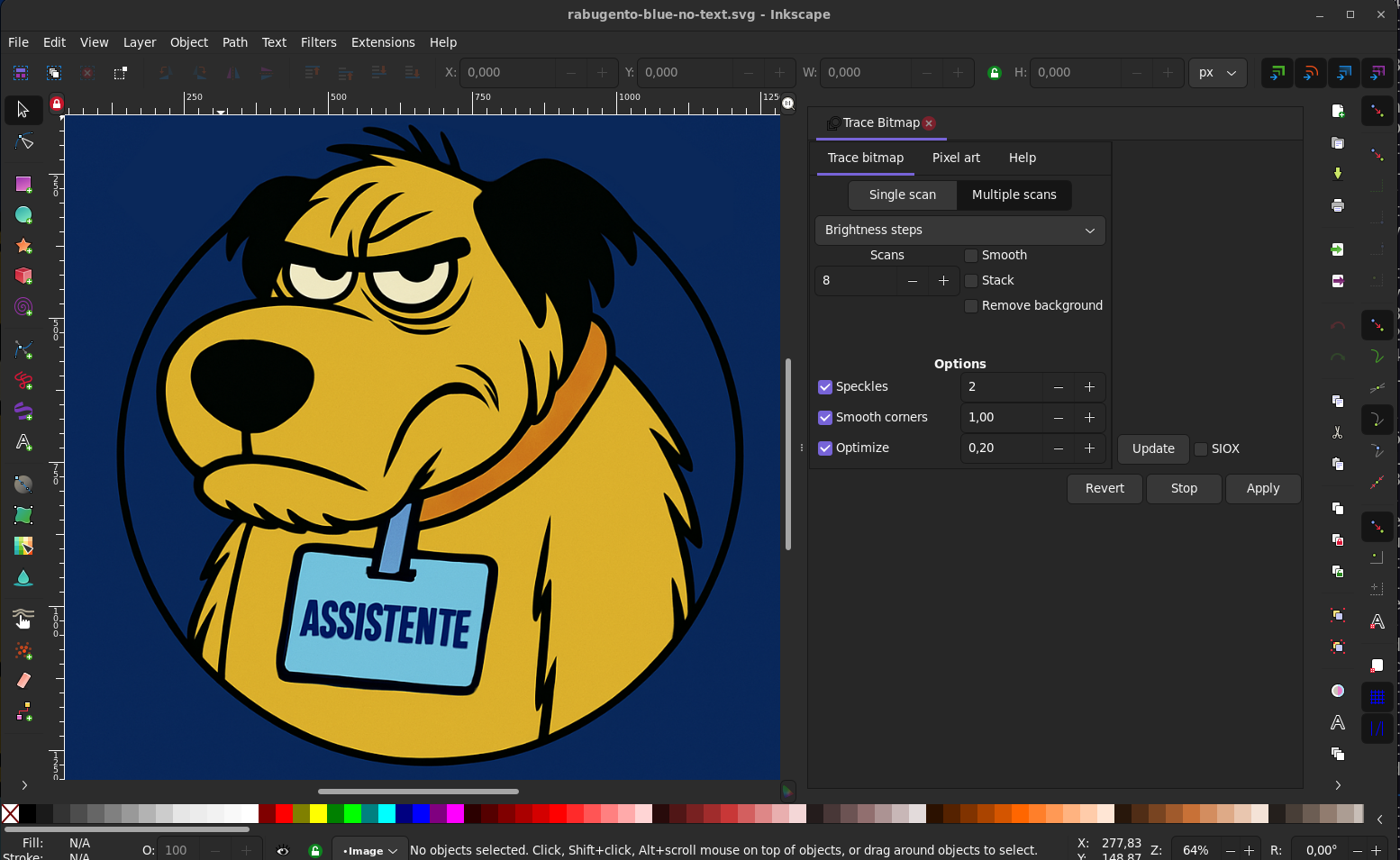Select the Rectangle tool
Screen dimensions: 1400x860
(23, 184)
